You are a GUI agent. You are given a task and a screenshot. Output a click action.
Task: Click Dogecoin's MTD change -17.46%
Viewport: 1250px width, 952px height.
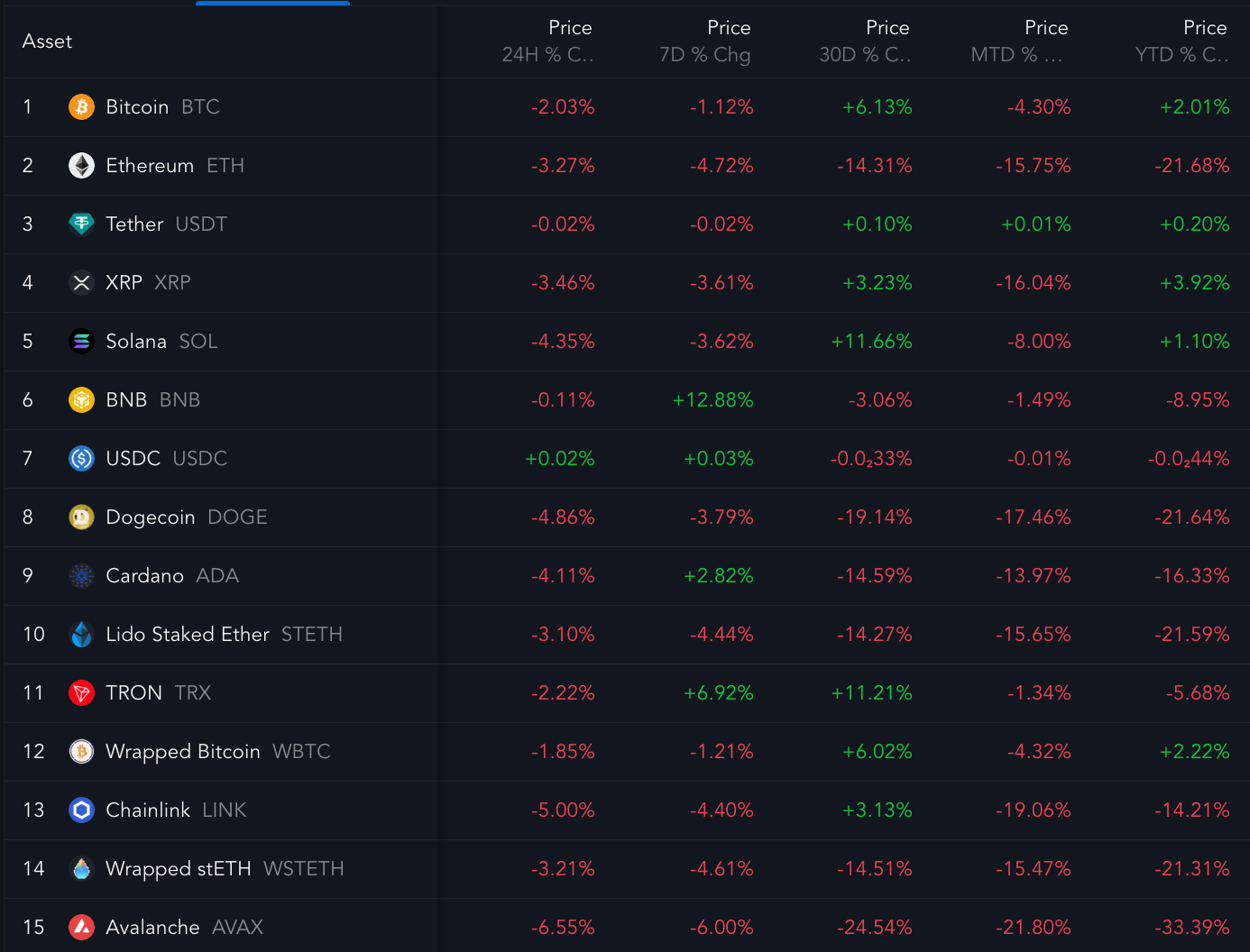point(1033,517)
